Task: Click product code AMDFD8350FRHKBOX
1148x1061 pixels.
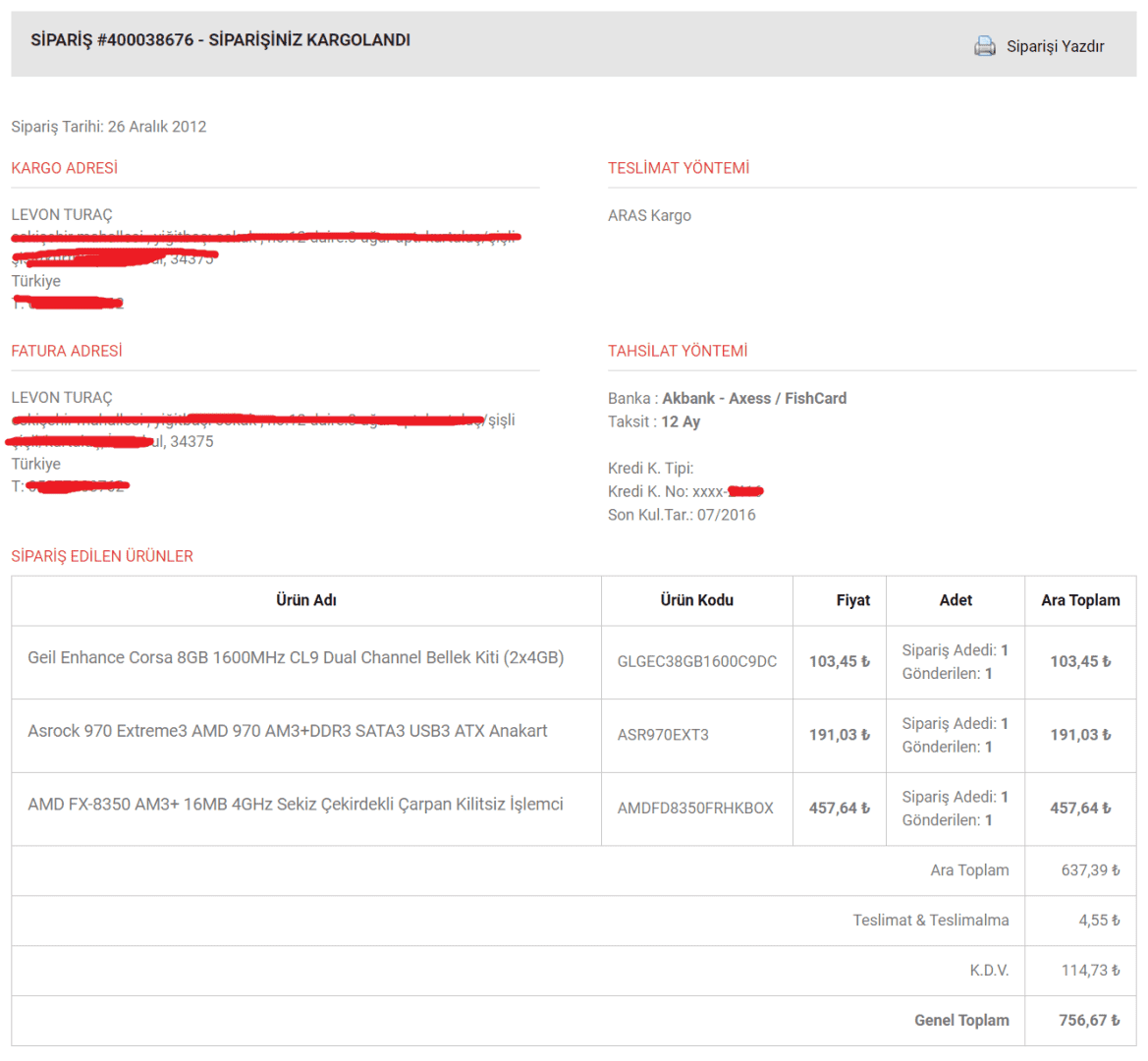Action: tap(695, 809)
